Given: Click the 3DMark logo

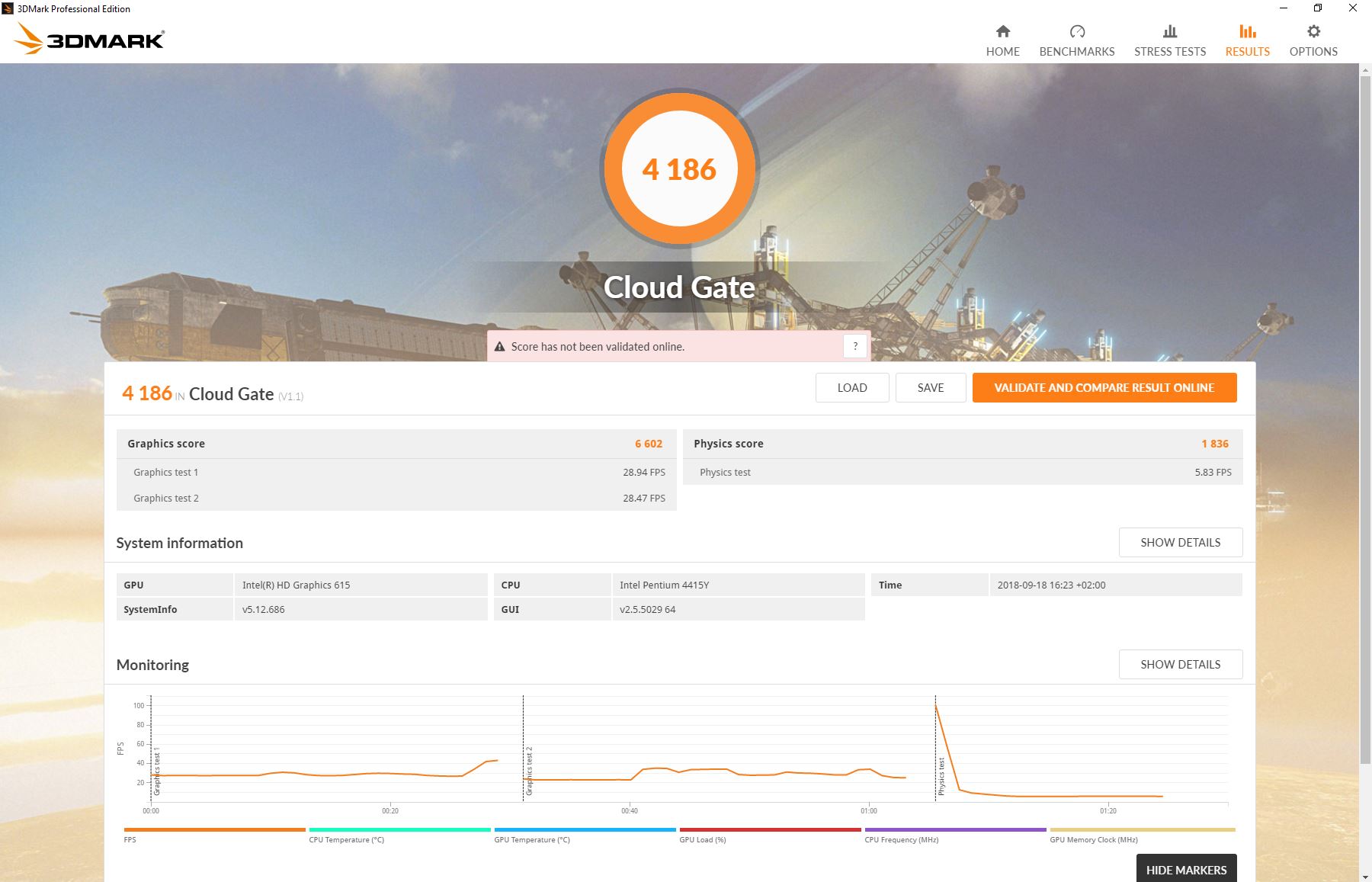Looking at the screenshot, I should coord(90,39).
